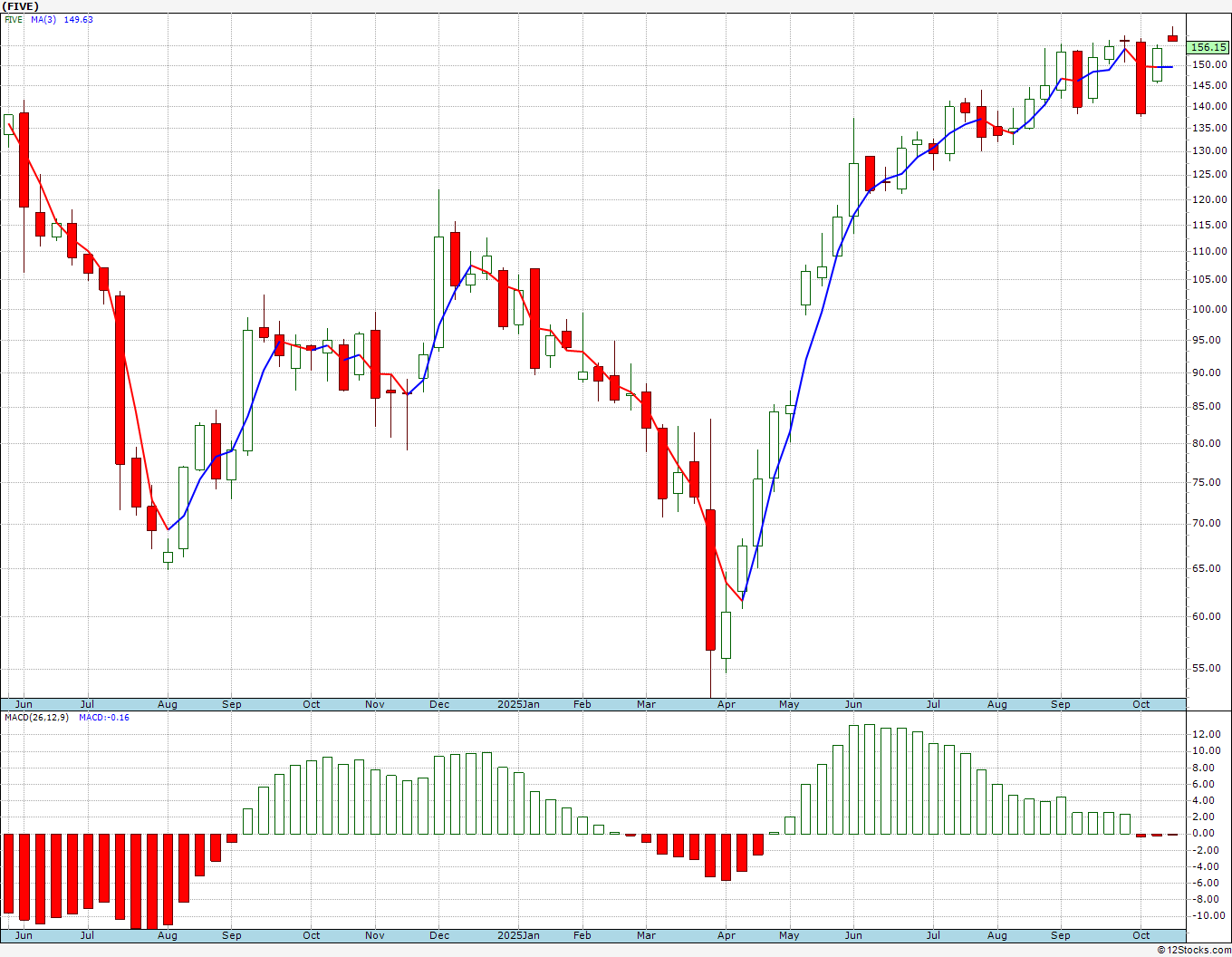The image size is (1232, 957).
Task: Click the 135.00 price axis label
Action: (1210, 129)
